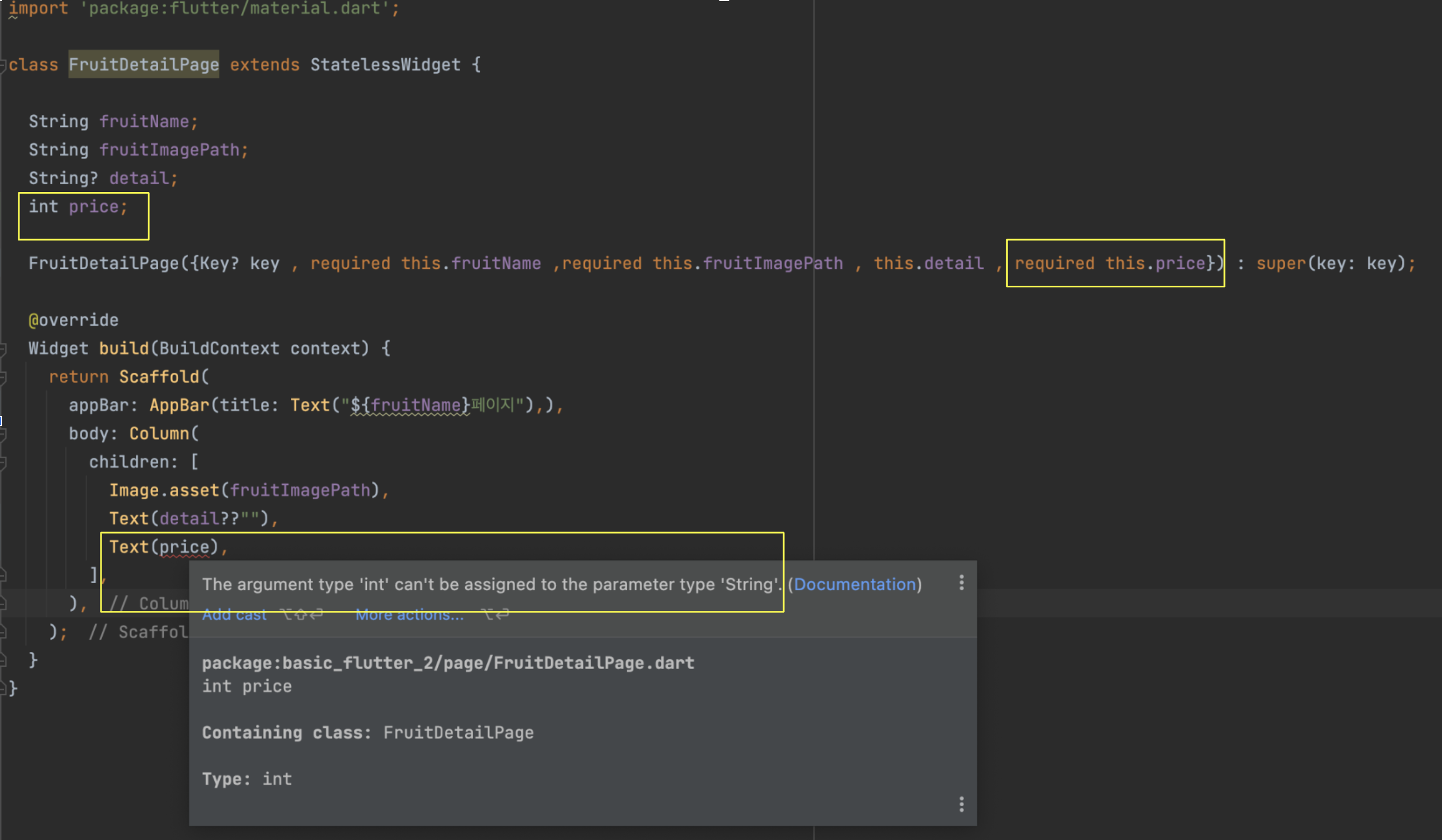Open the error message kebab menu
This screenshot has height=840, width=1442.
(961, 583)
